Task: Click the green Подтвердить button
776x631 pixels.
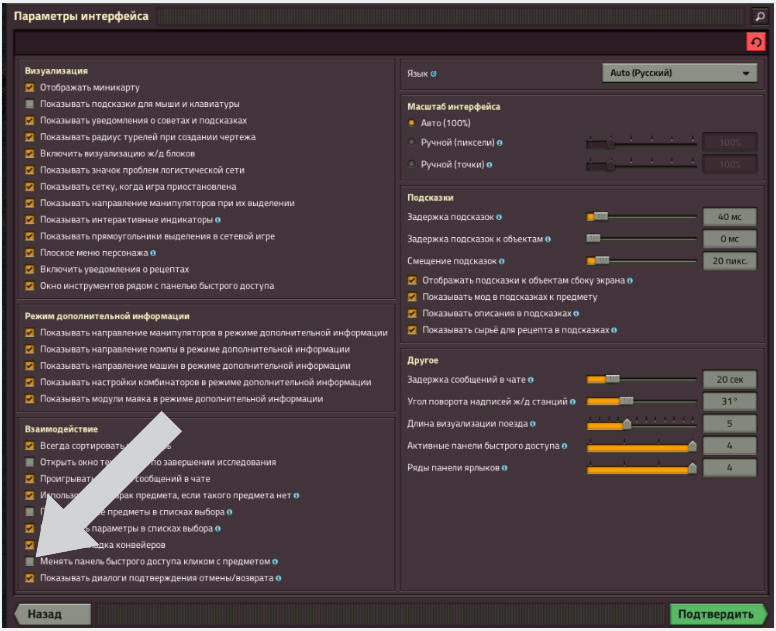Action: pos(718,614)
